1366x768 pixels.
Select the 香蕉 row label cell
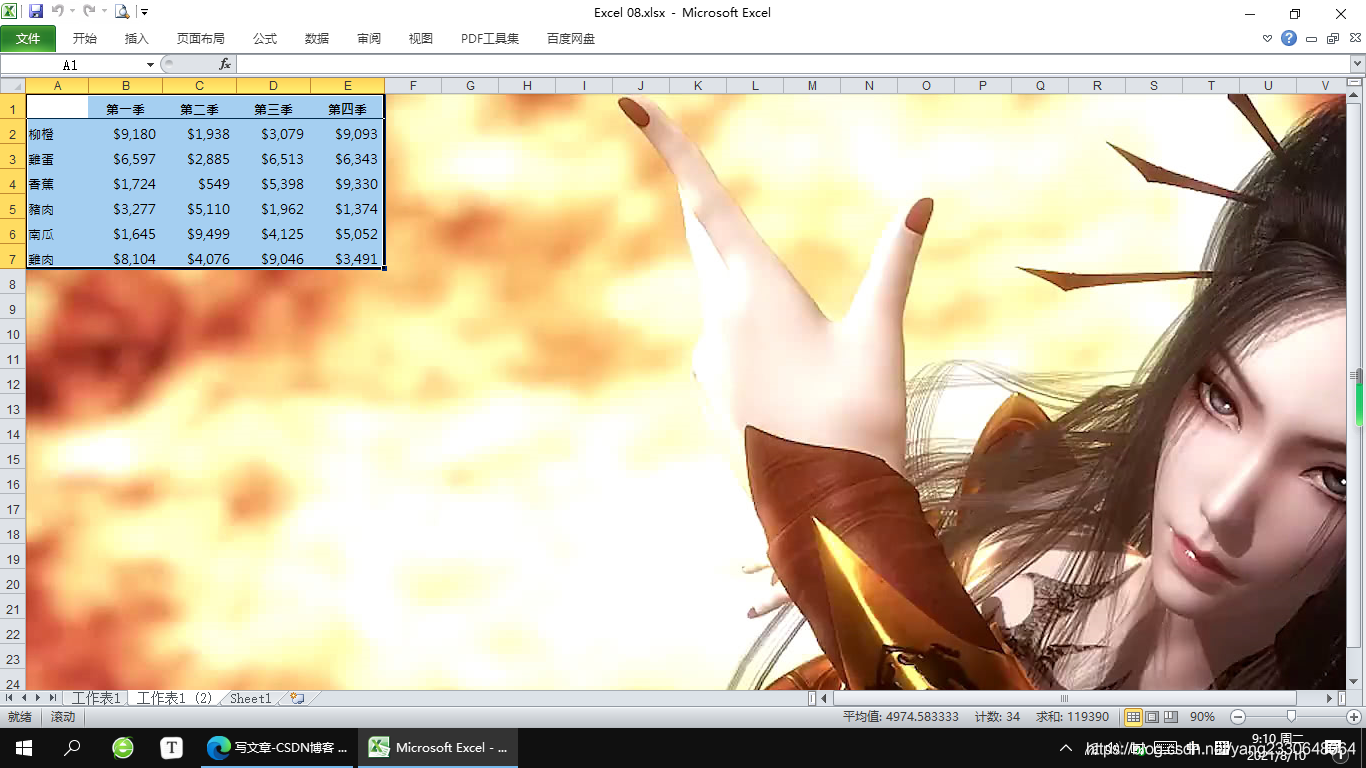tap(57, 184)
